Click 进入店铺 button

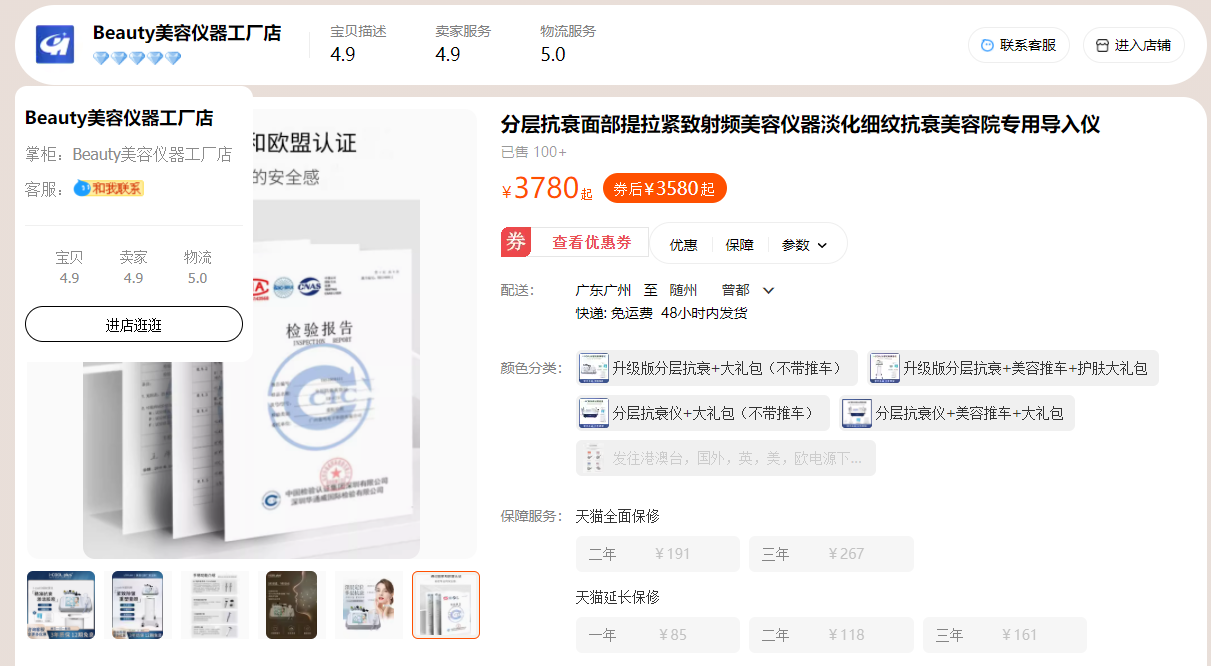[x=1134, y=45]
